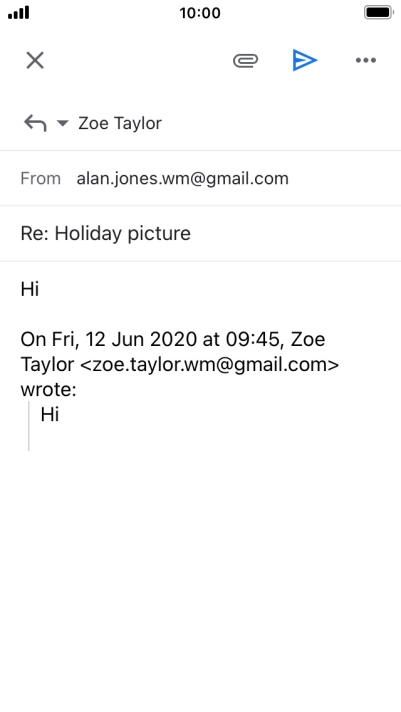The image size is (401, 712).
Task: Tap the 10:00 clock in status bar
Action: 200,13
